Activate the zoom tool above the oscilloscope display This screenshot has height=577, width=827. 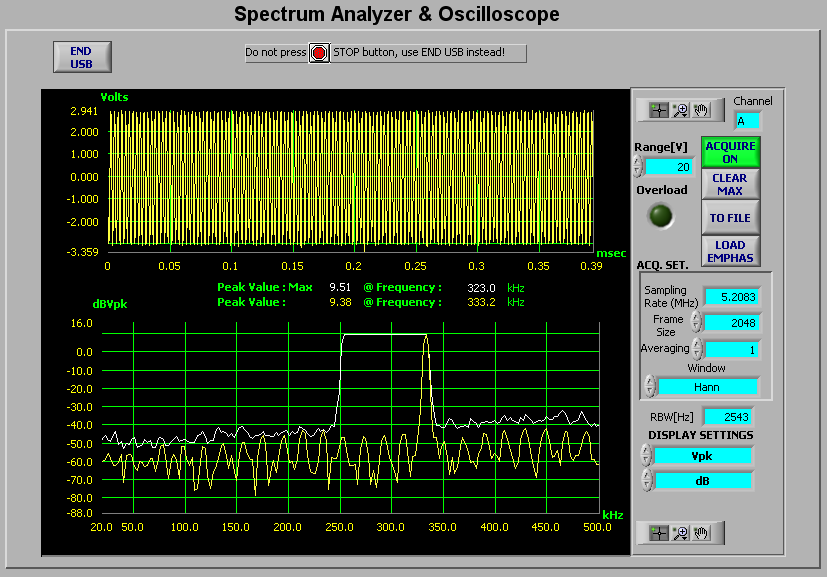pos(679,110)
